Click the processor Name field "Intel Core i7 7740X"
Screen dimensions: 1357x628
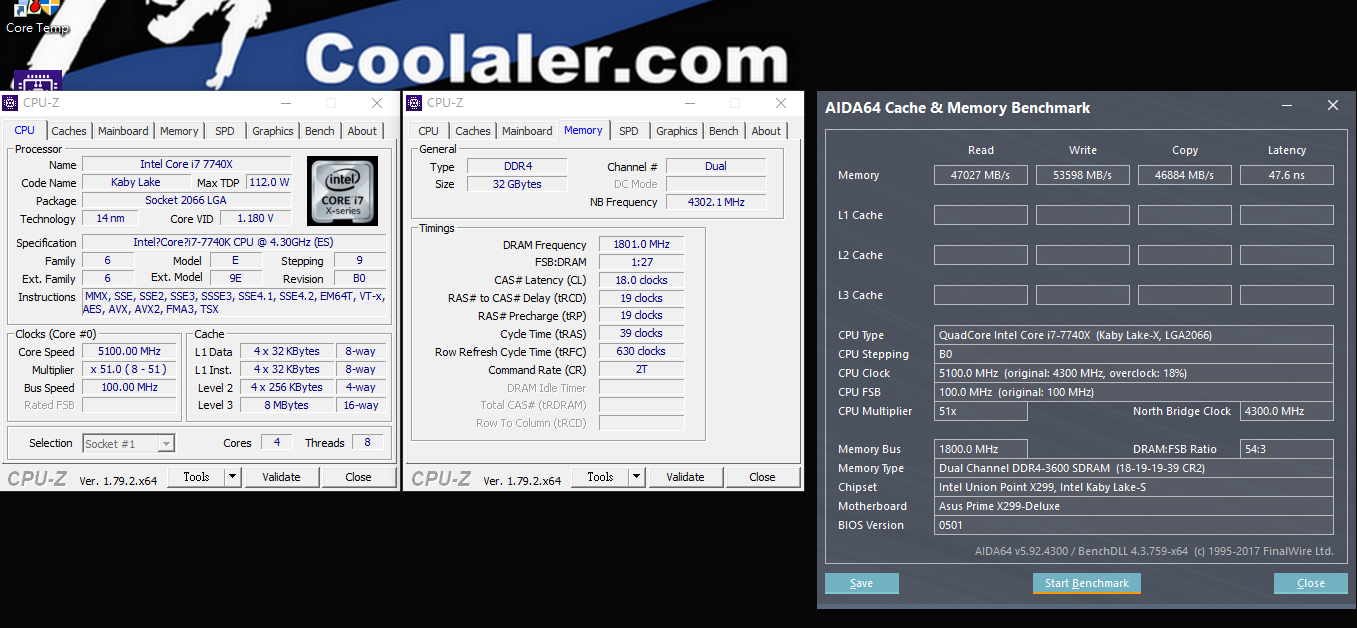(187, 164)
